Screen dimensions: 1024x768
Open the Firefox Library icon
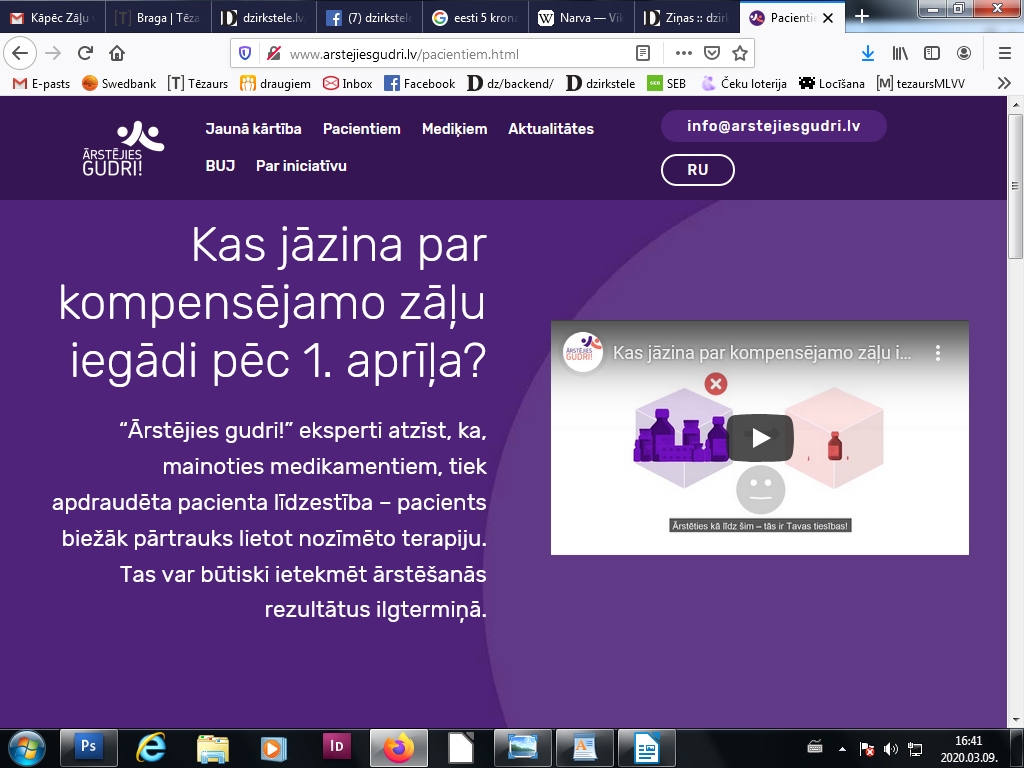900,53
